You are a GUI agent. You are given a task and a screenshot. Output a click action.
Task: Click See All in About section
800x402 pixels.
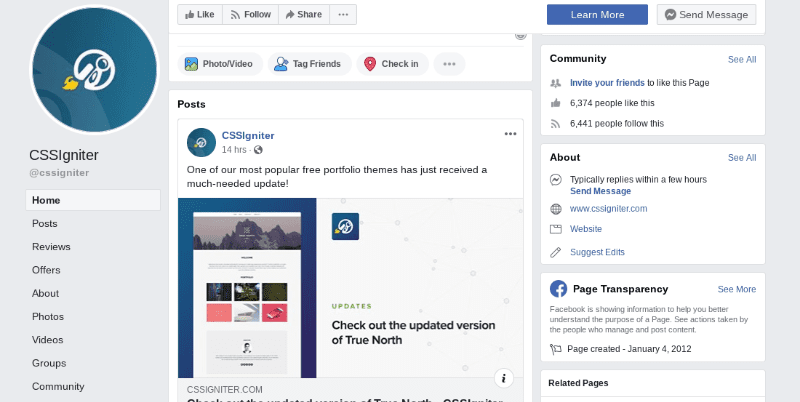click(x=742, y=158)
